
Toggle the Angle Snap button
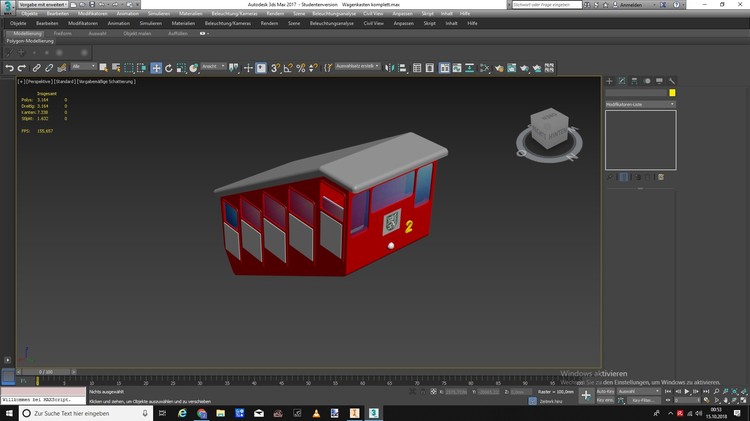tap(288, 68)
